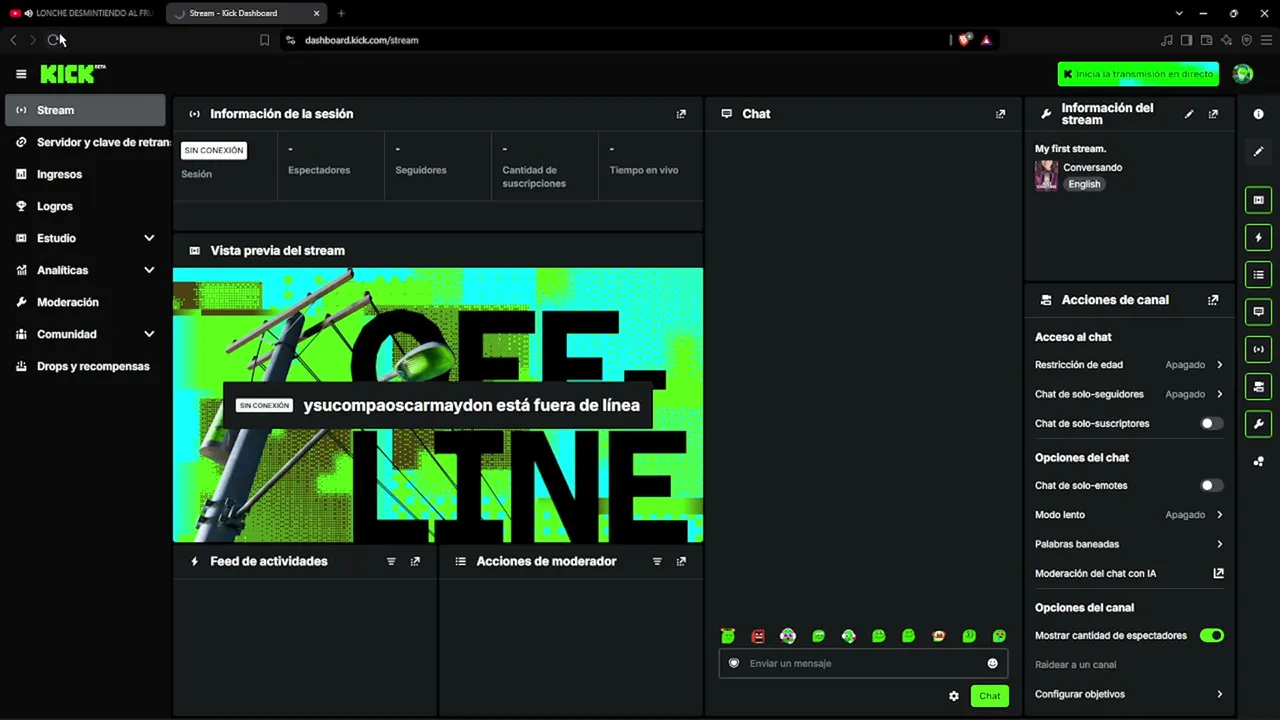Click the English language tag
1280x720 pixels.
coord(1084,184)
